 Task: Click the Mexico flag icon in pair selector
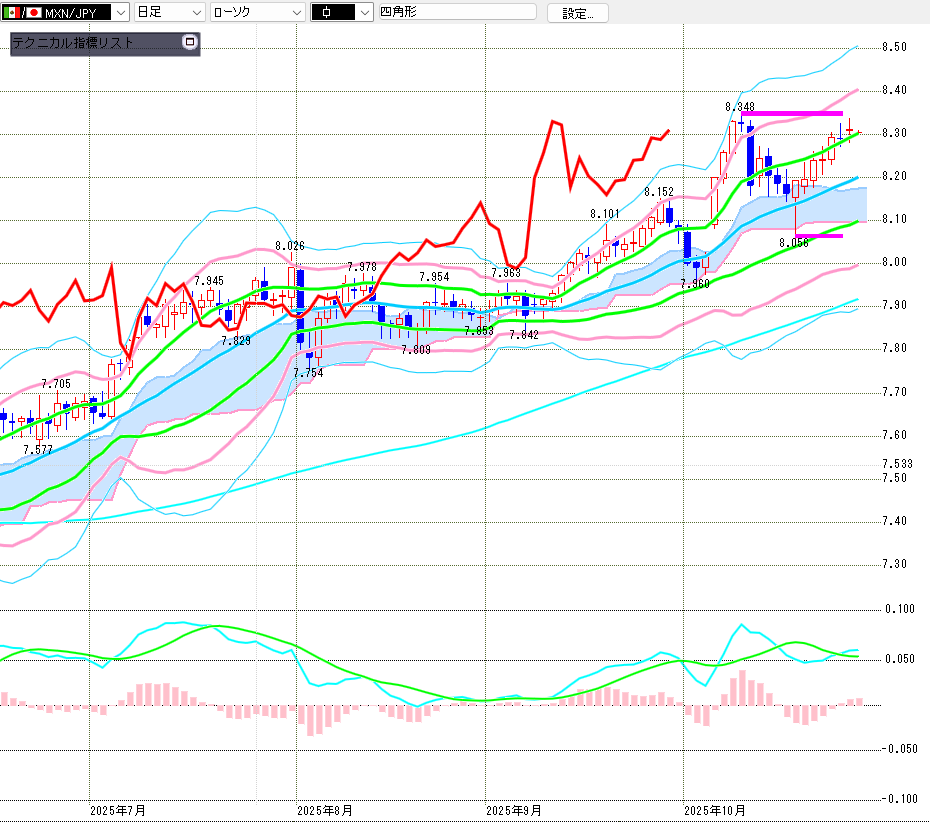coord(10,12)
